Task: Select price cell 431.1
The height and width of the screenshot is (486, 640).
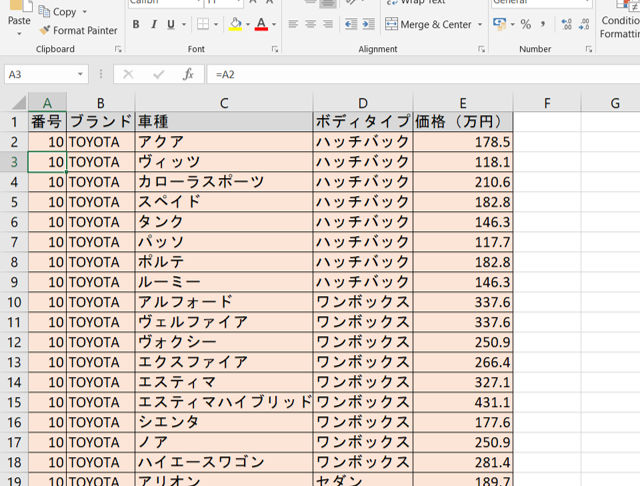Action: point(463,402)
